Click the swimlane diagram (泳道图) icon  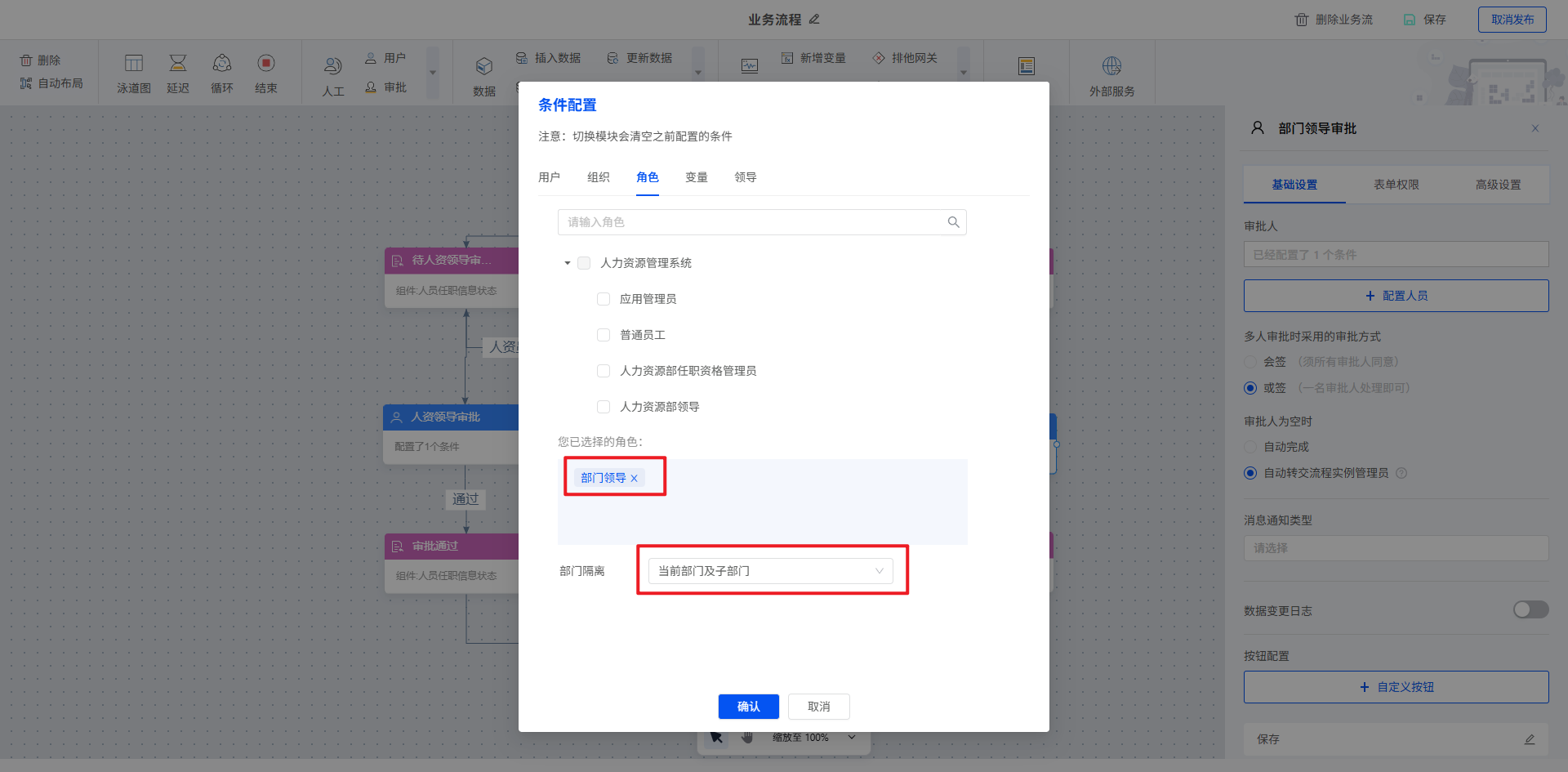point(133,64)
